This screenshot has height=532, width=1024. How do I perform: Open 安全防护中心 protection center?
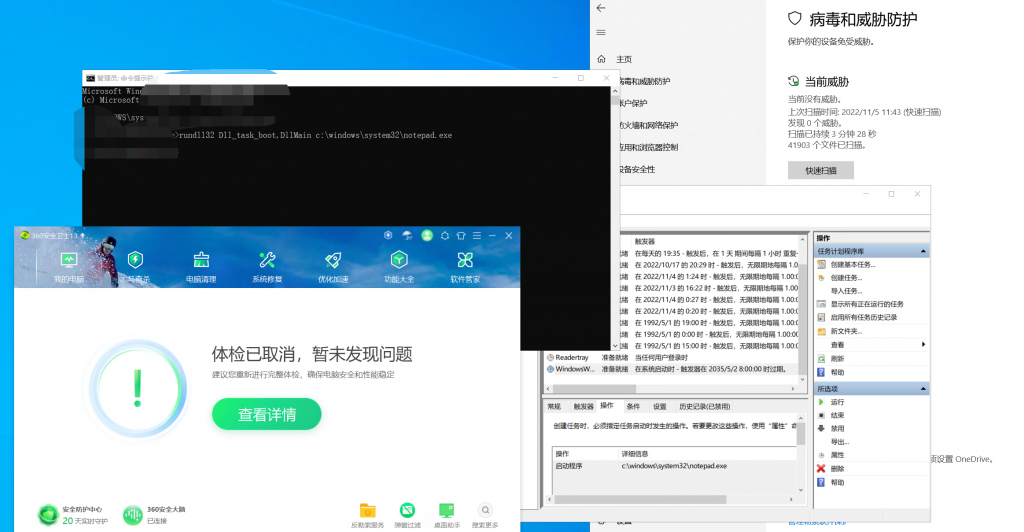pos(71,514)
